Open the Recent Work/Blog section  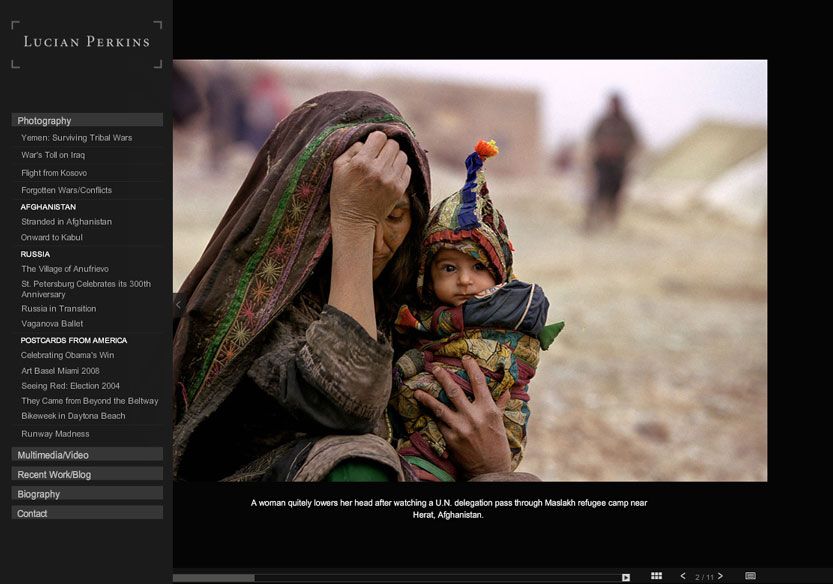pyautogui.click(x=87, y=475)
